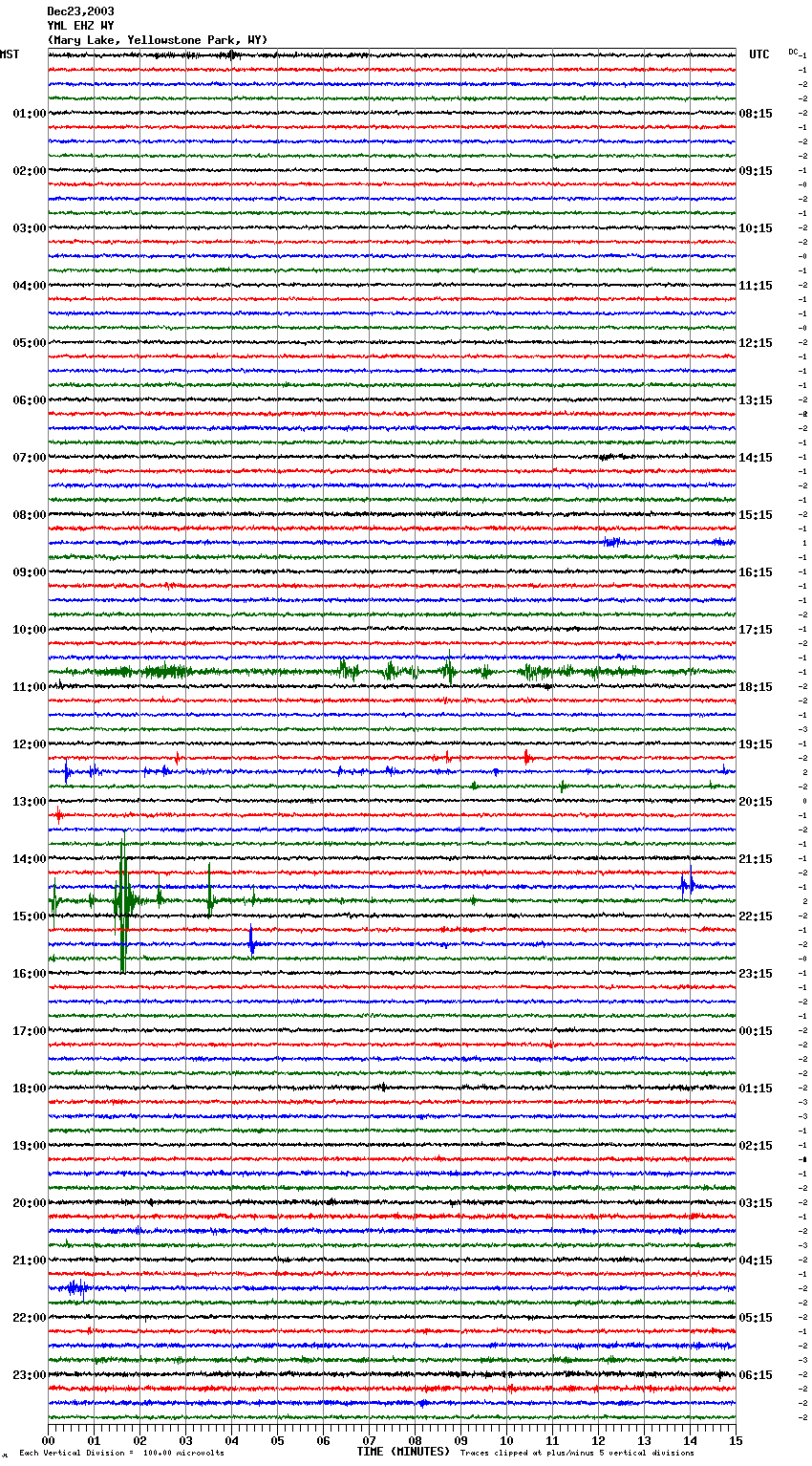This screenshot has width=812, height=1466.
Task: Click the date label Dec23,2003
Action: click(80, 11)
